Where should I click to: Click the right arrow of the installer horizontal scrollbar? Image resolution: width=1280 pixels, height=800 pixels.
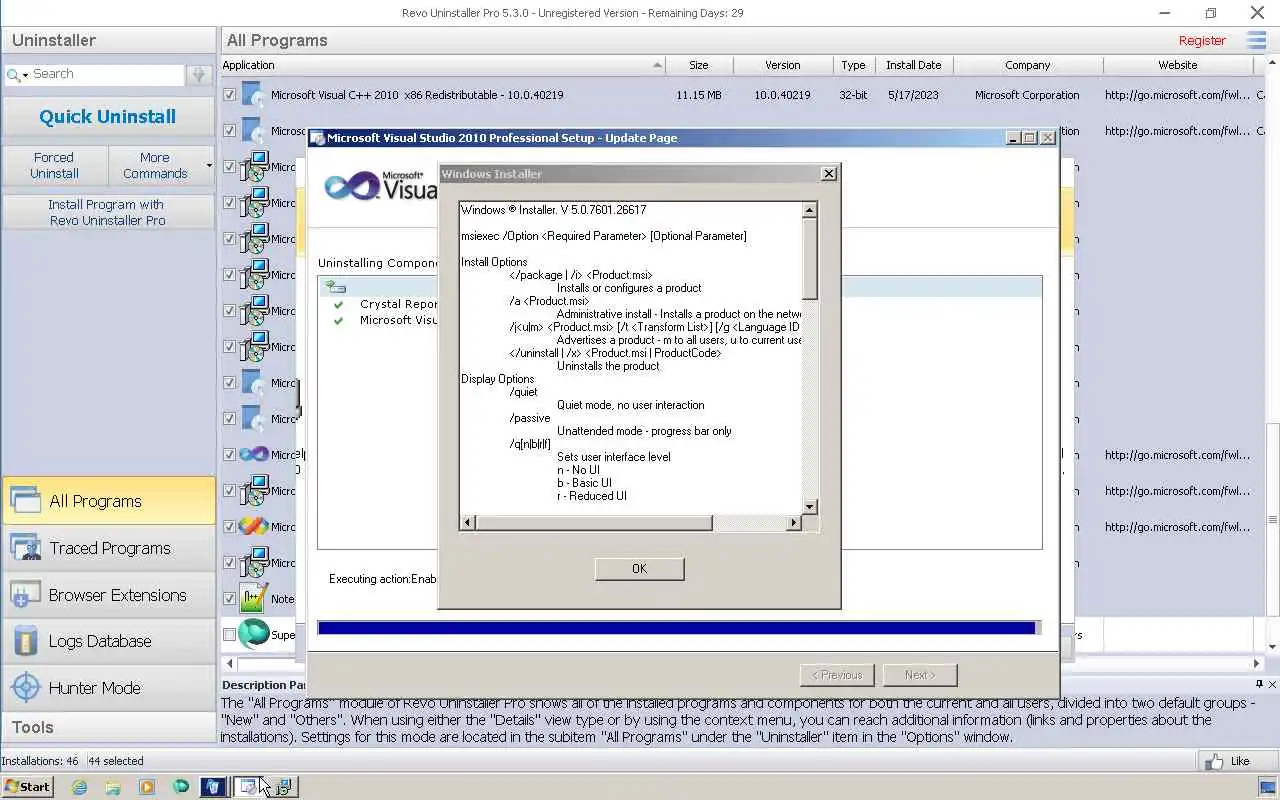pyautogui.click(x=794, y=523)
